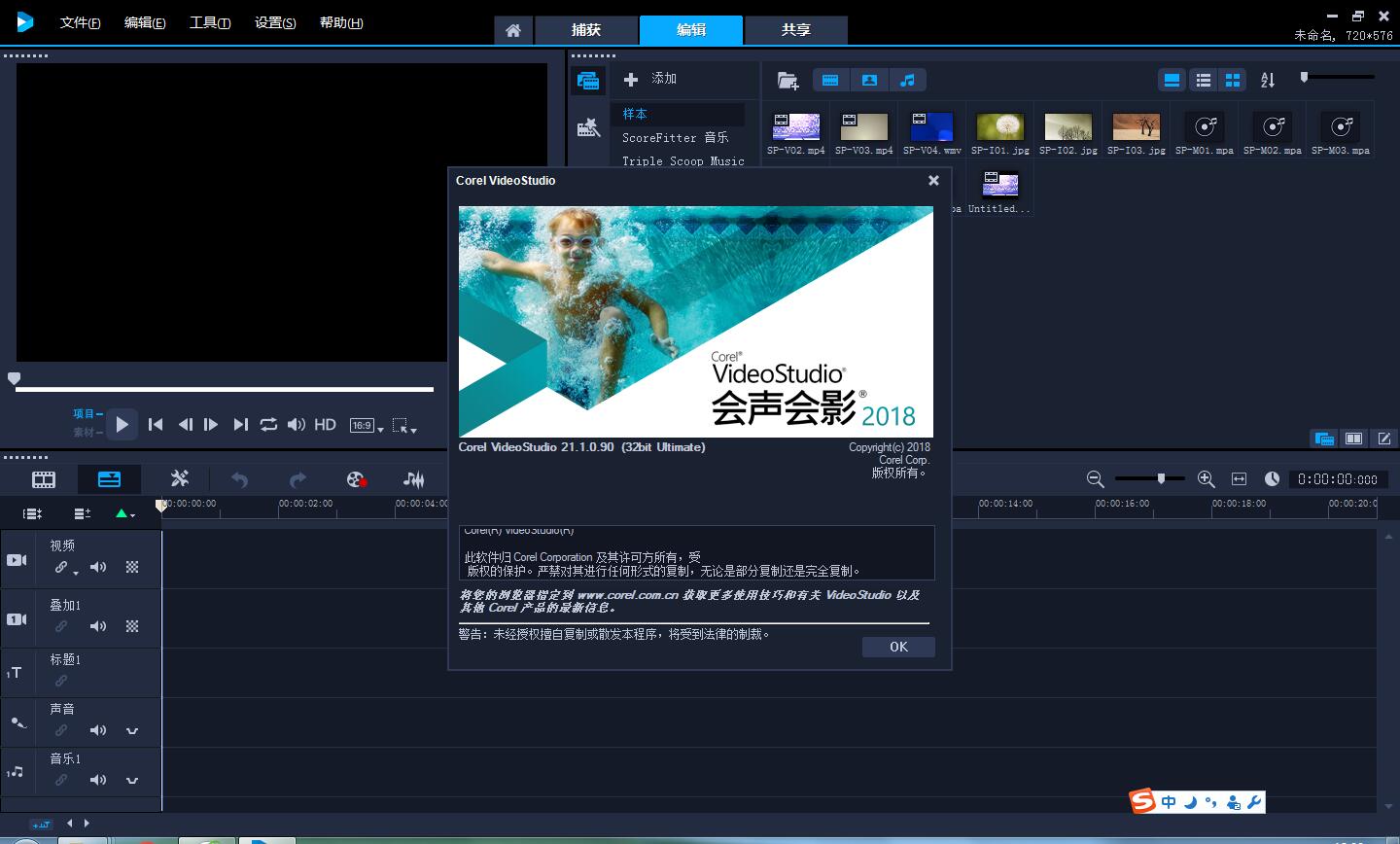Click the overlay track 1 camera icon

(x=17, y=619)
